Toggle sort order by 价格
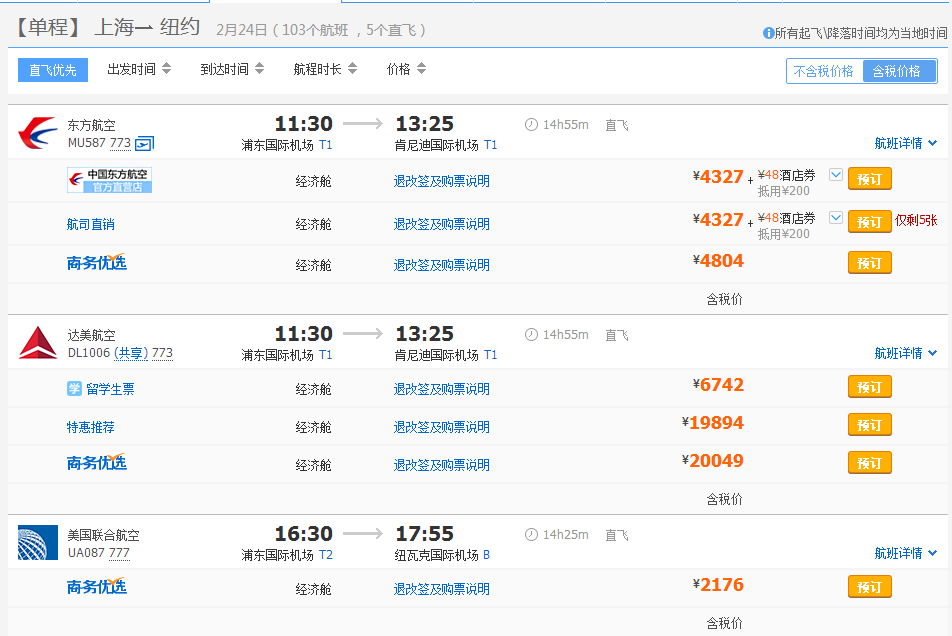 [x=406, y=69]
